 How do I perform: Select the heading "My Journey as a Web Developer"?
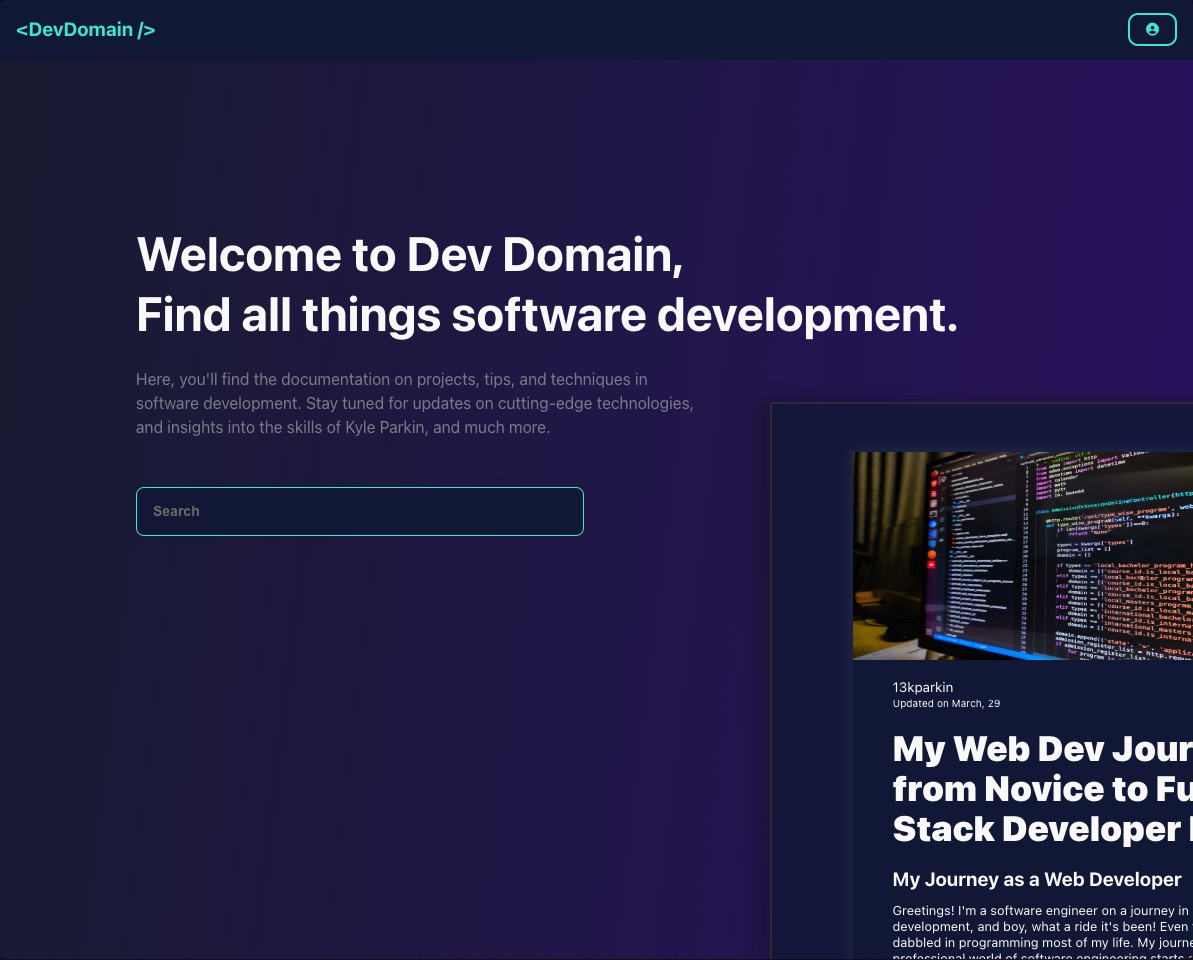(1037, 879)
